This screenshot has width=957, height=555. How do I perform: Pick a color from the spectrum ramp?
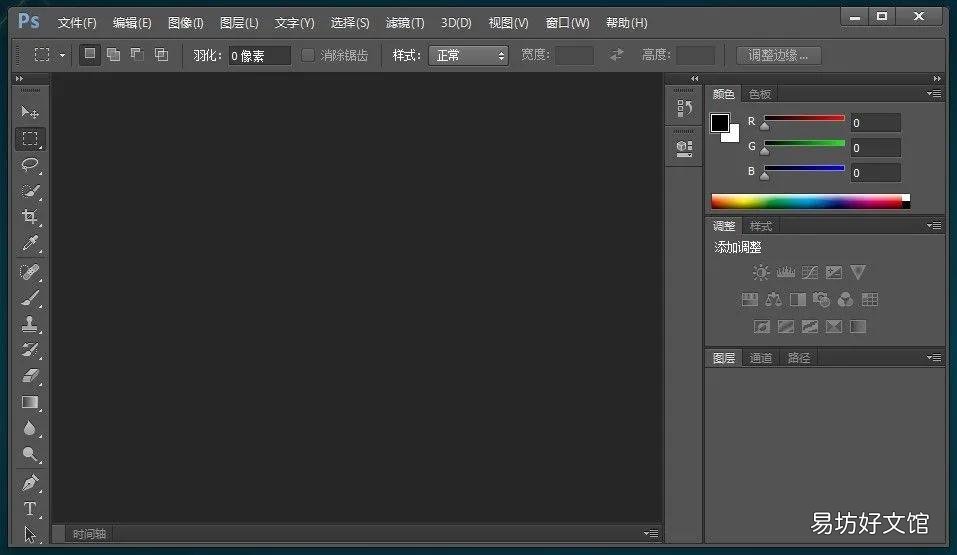(x=811, y=201)
